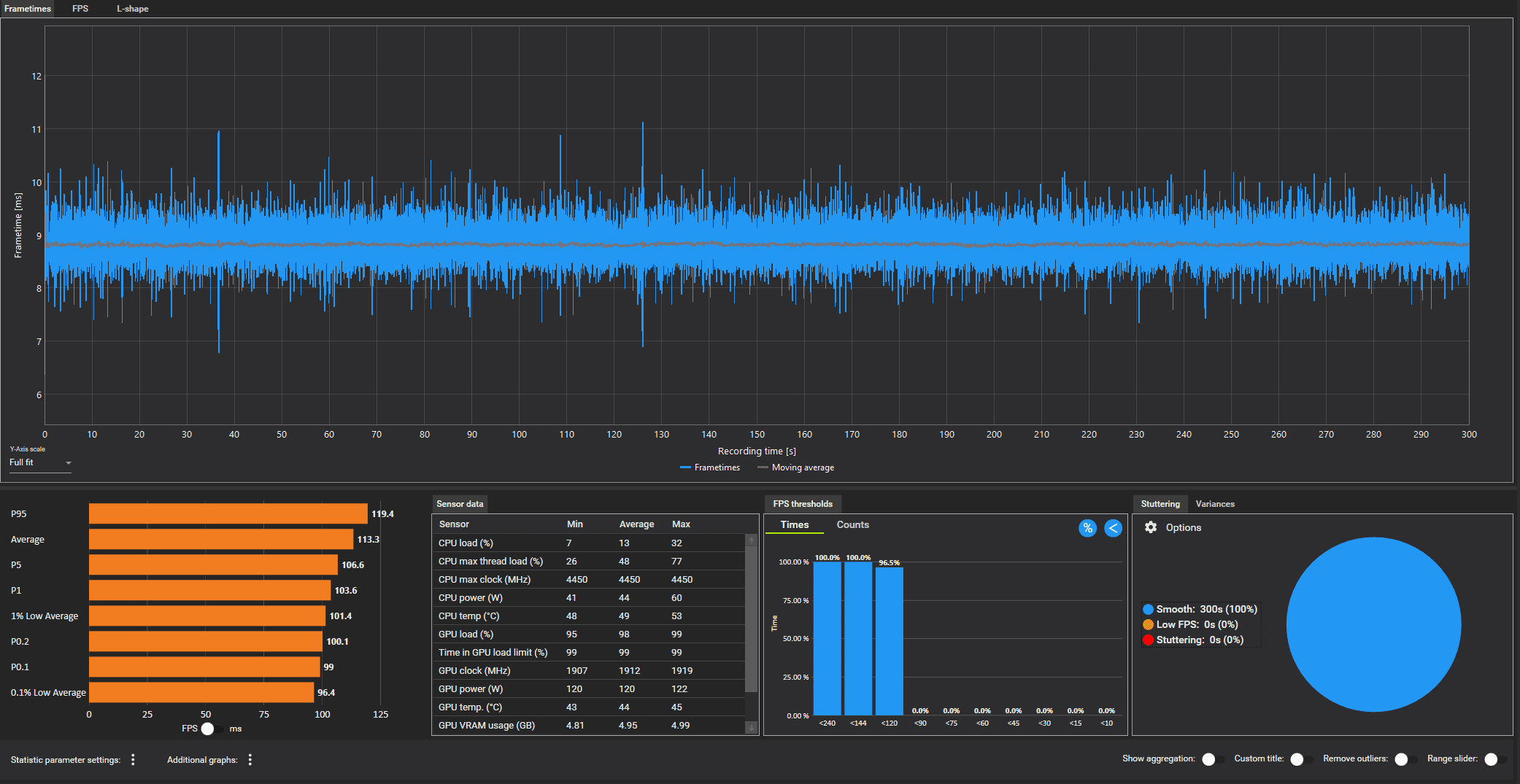The height and width of the screenshot is (784, 1520).
Task: Select Time in GPU load limit (%) row
Action: (589, 653)
